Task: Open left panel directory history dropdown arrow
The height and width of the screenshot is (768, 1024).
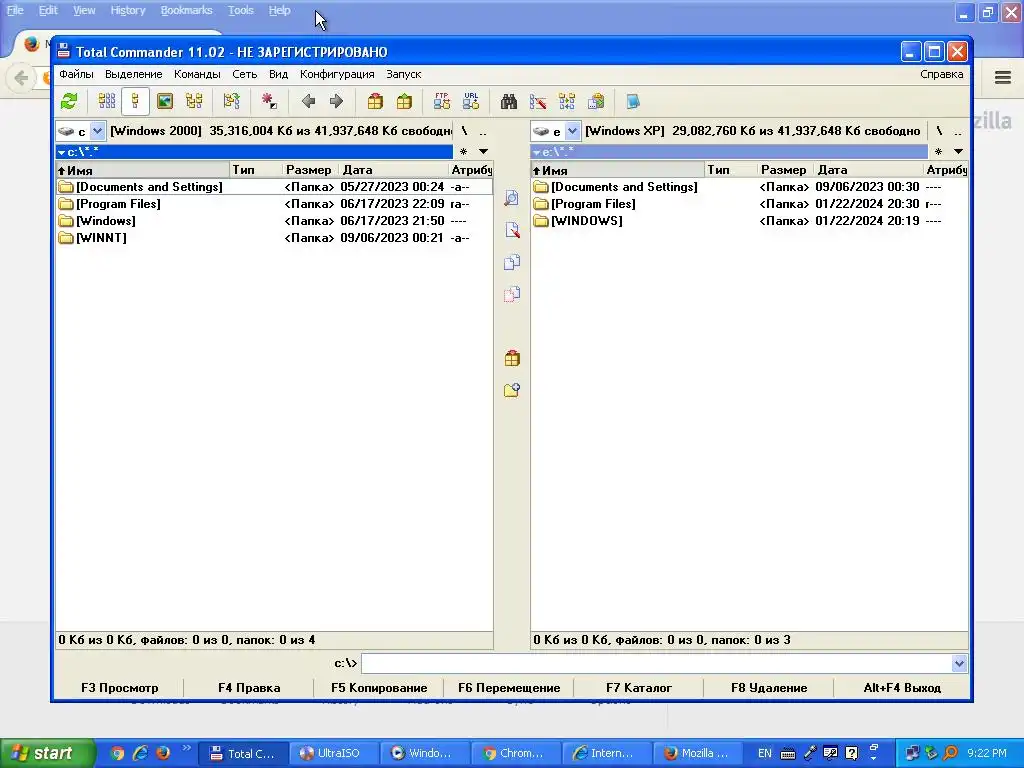Action: point(483,152)
